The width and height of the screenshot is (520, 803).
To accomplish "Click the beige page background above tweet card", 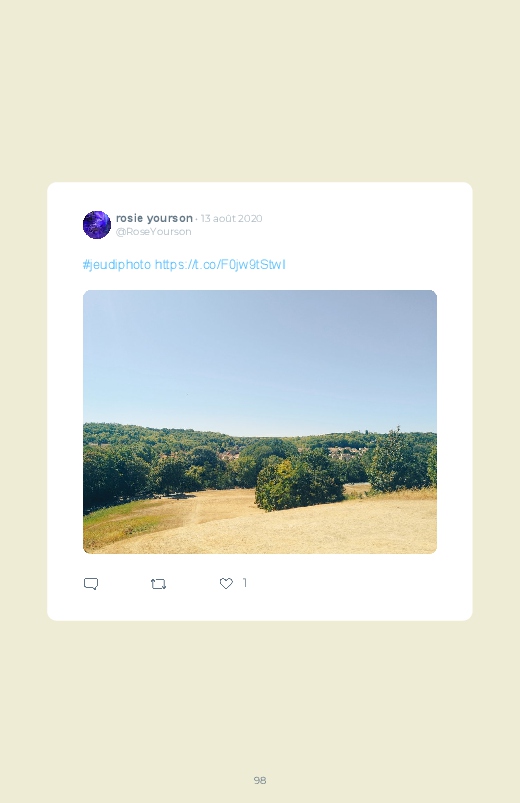I will [260, 92].
